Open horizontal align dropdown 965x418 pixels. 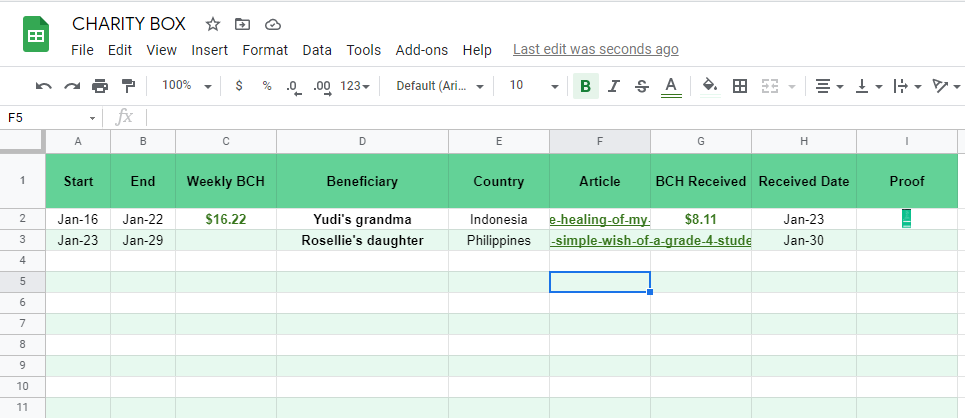[829, 86]
